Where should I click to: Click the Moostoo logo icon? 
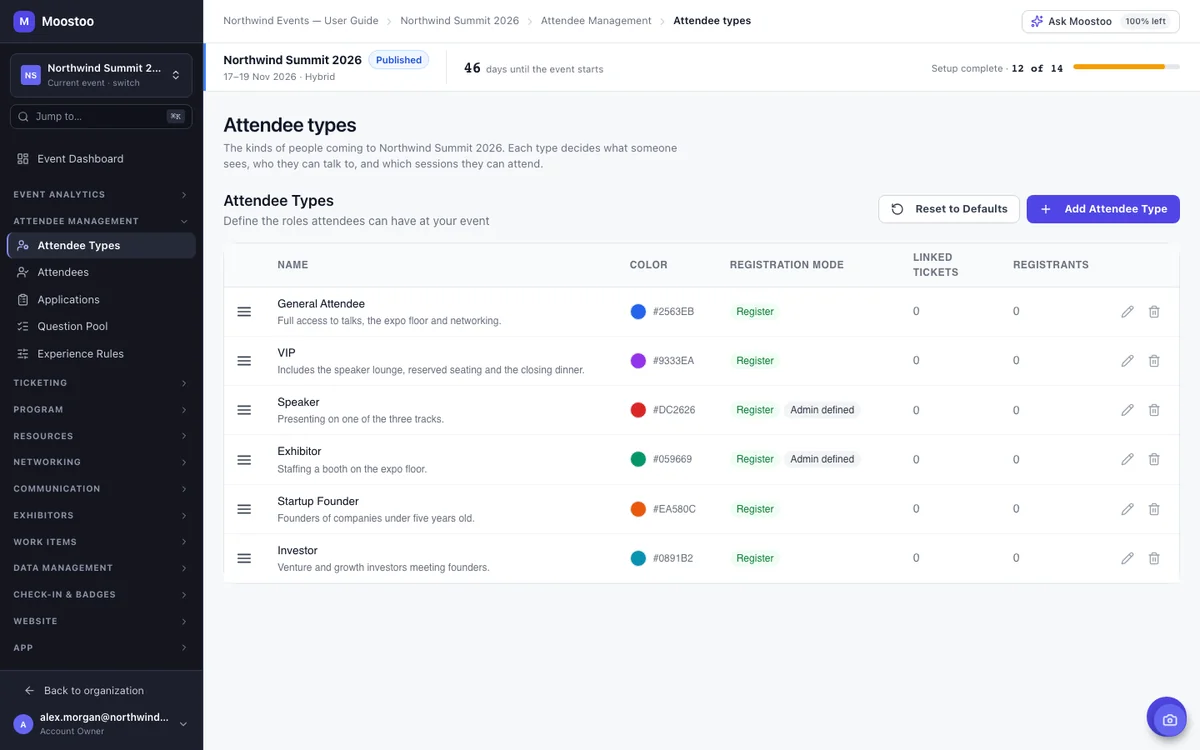click(24, 21)
